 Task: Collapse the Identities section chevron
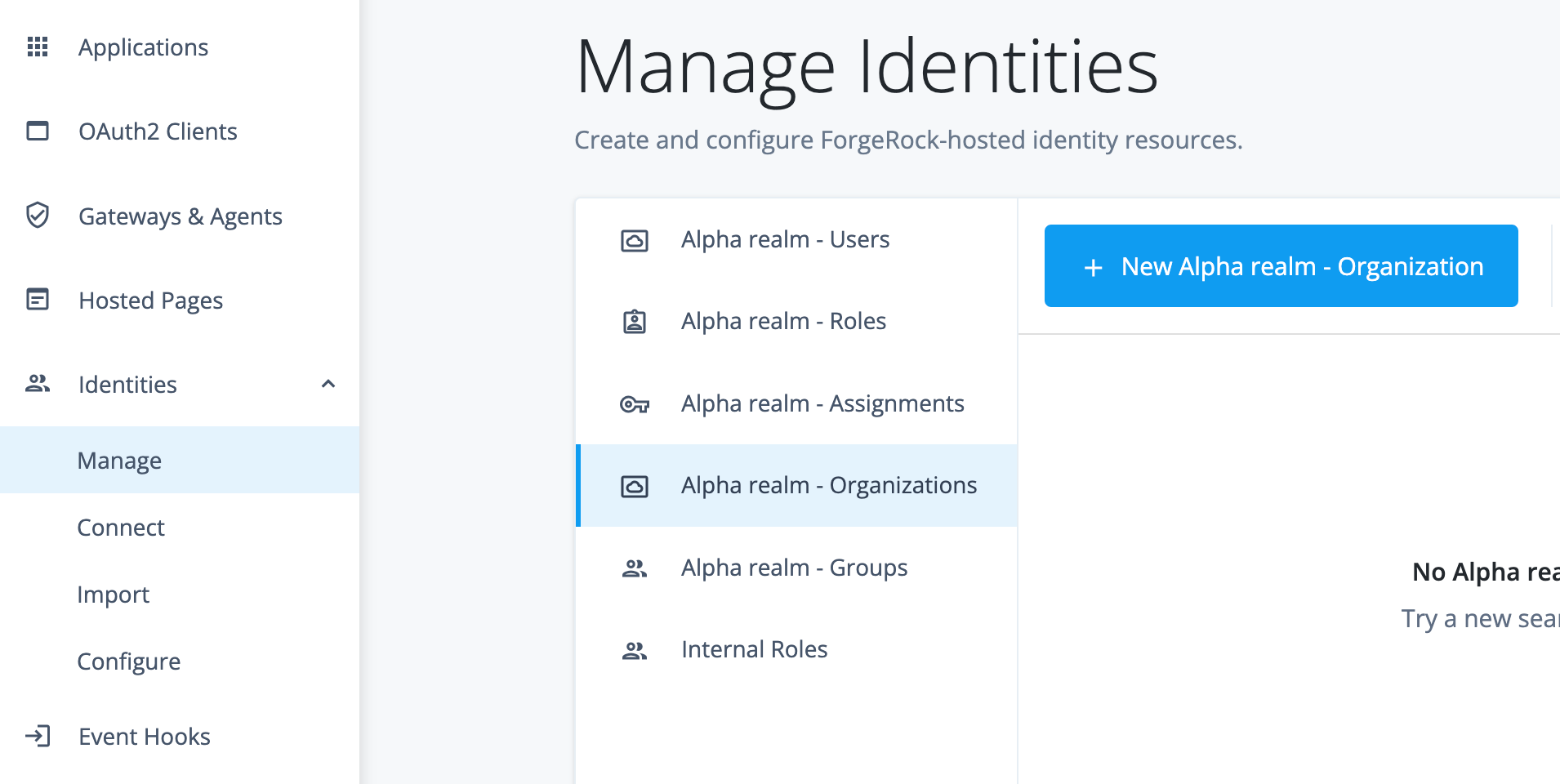pos(328,384)
